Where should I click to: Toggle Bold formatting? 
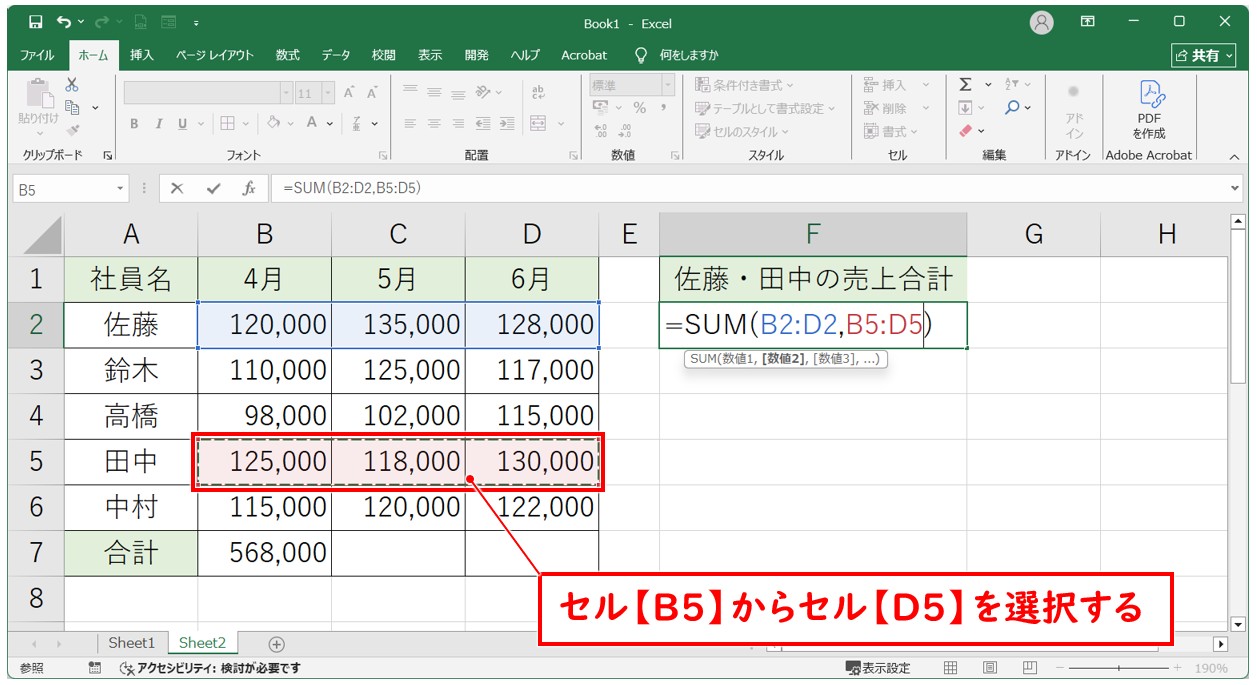(134, 123)
